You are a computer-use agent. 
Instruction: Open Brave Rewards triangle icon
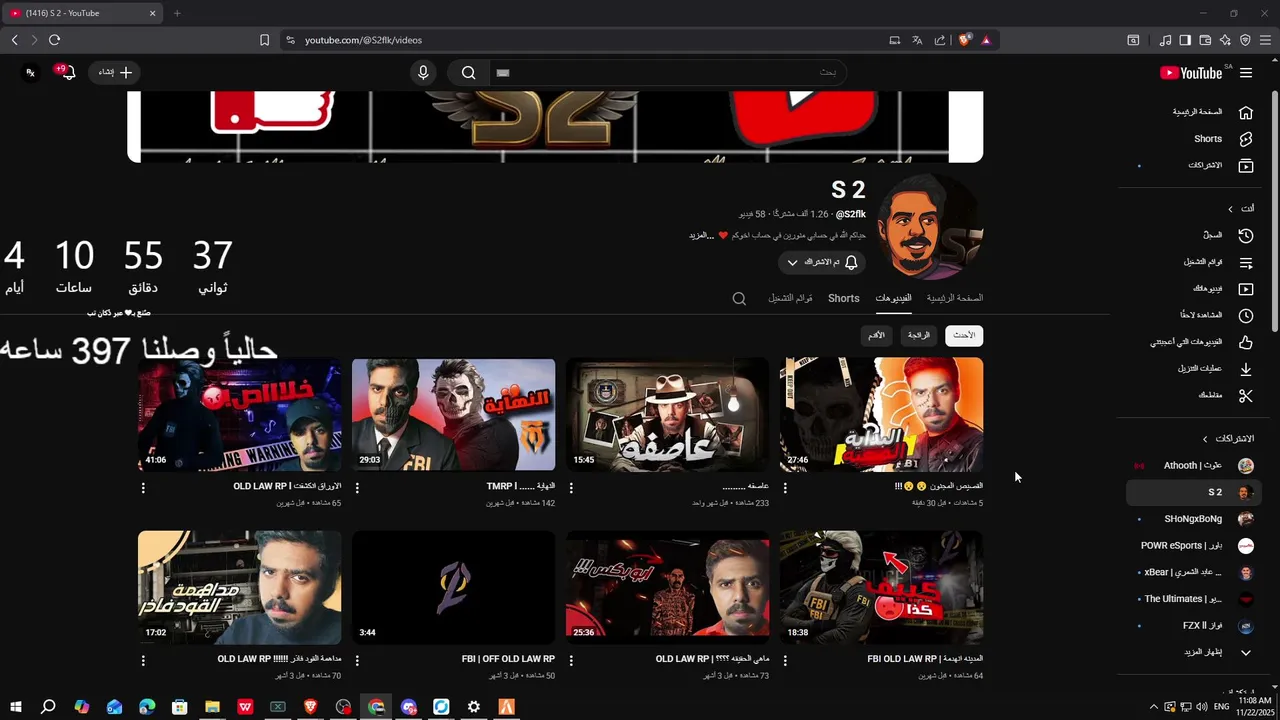click(x=986, y=40)
